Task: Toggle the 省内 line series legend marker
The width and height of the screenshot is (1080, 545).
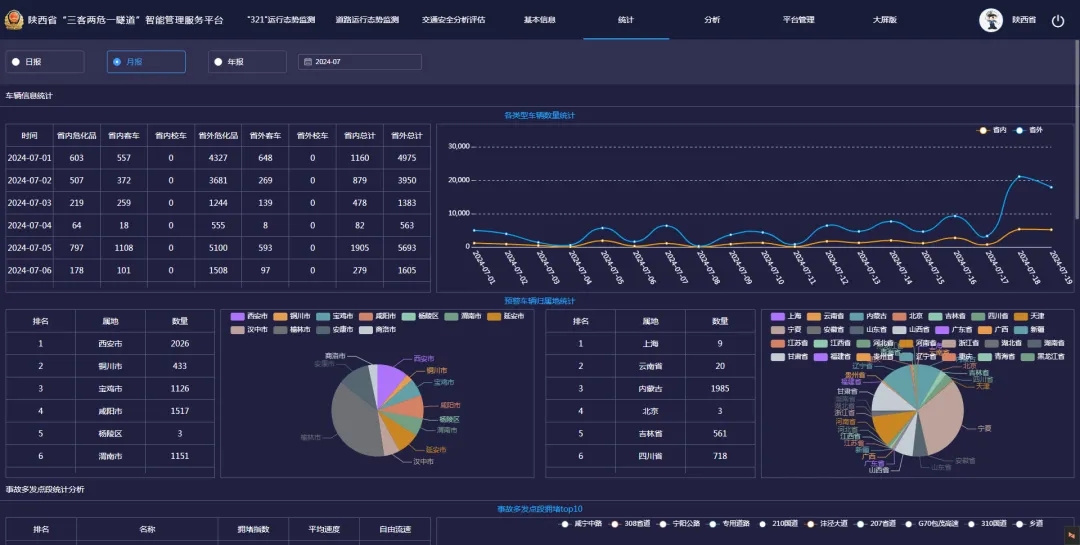Action: click(986, 130)
